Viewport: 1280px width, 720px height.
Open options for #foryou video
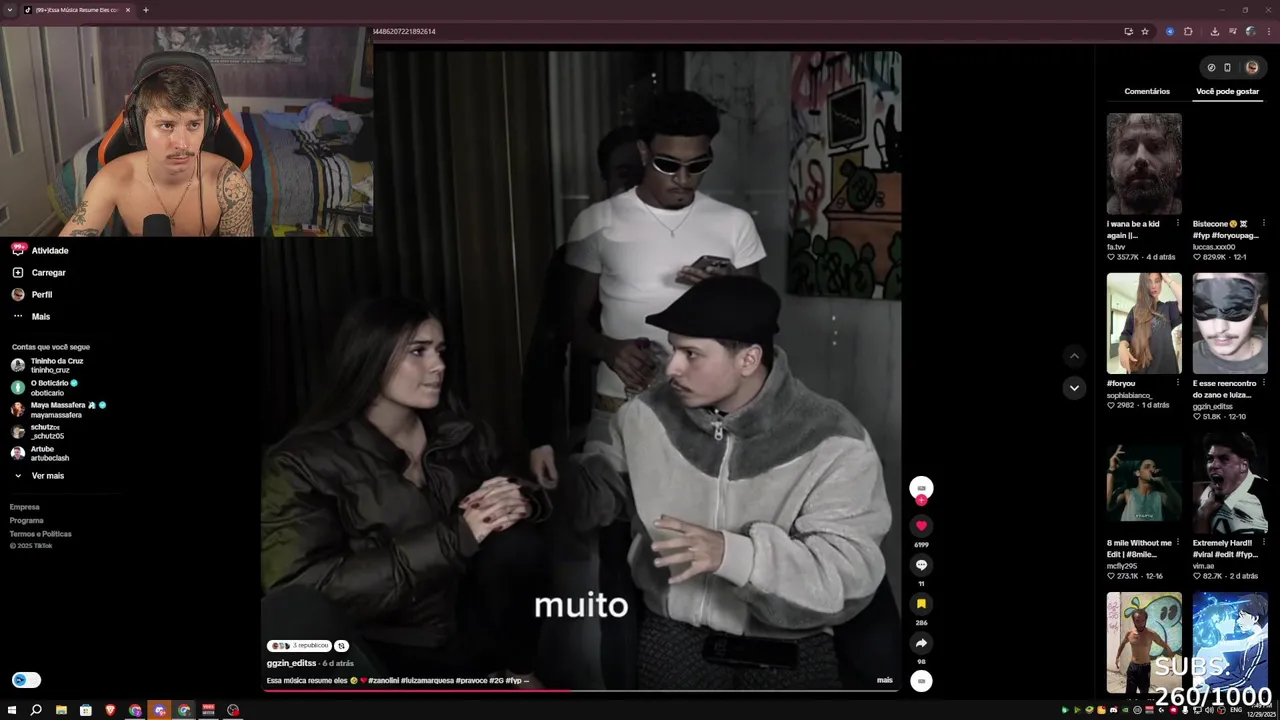(x=1178, y=383)
